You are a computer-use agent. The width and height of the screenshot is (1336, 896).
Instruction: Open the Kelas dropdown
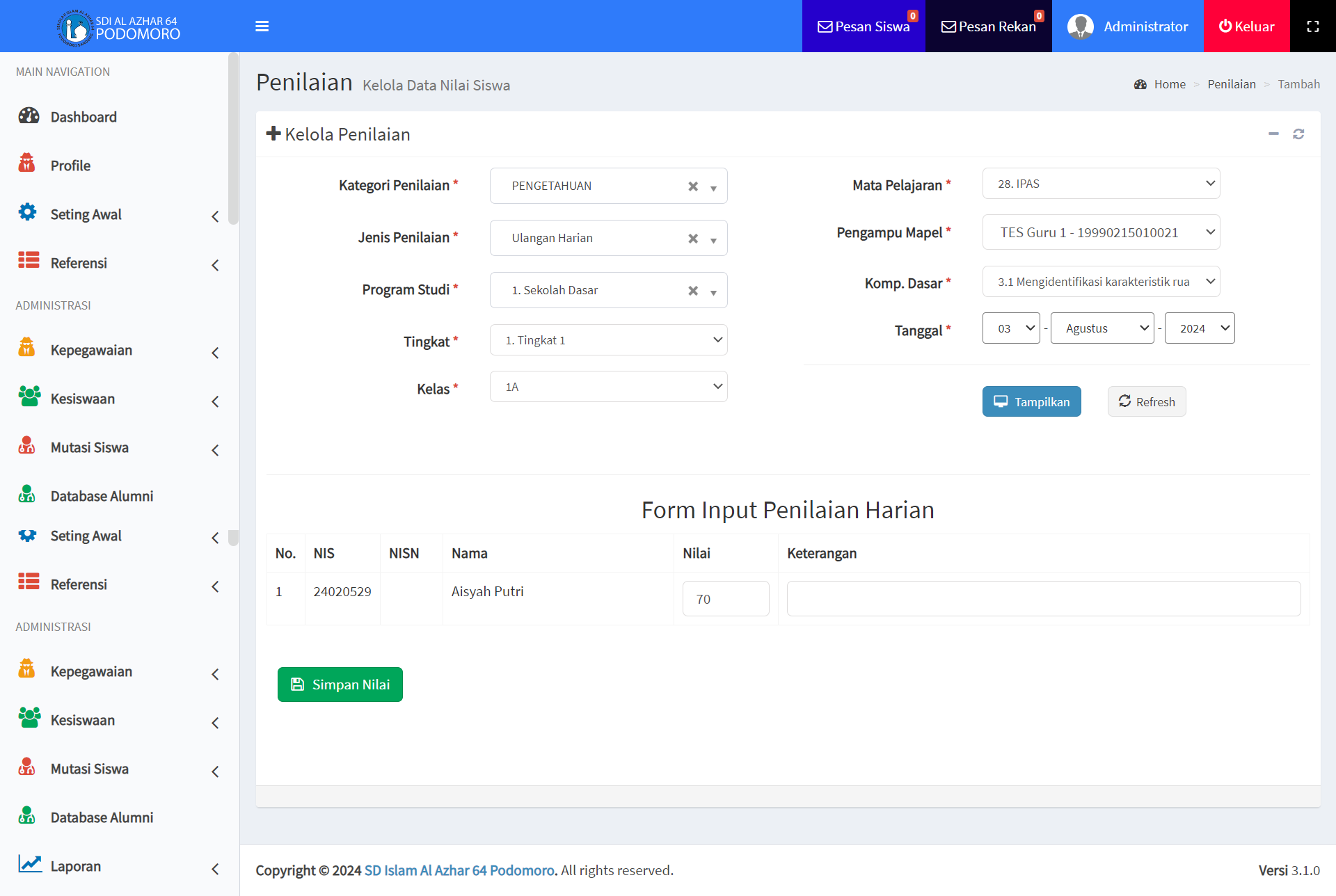(608, 387)
